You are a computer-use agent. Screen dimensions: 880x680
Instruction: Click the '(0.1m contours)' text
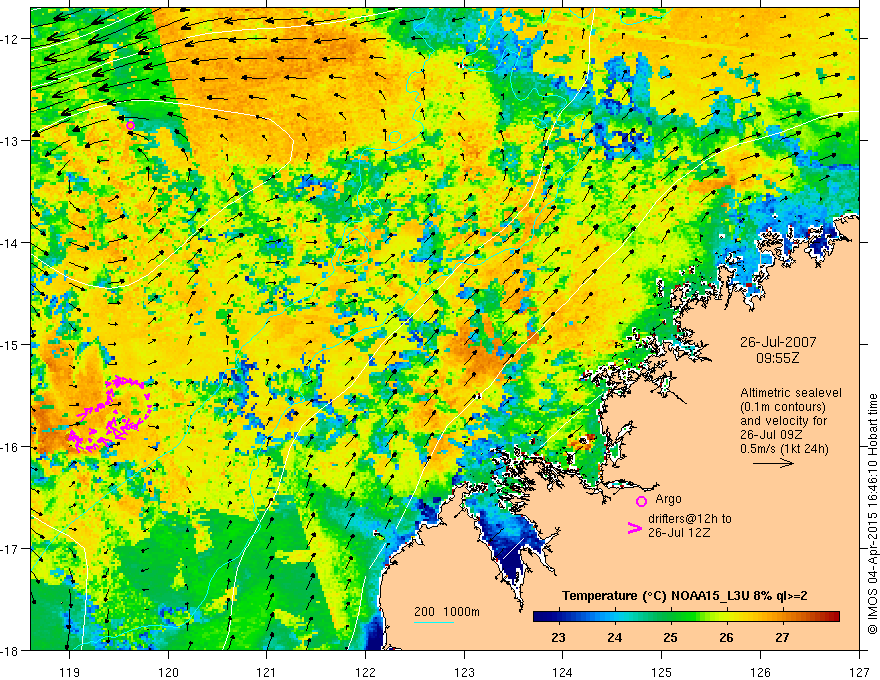[x=783, y=407]
